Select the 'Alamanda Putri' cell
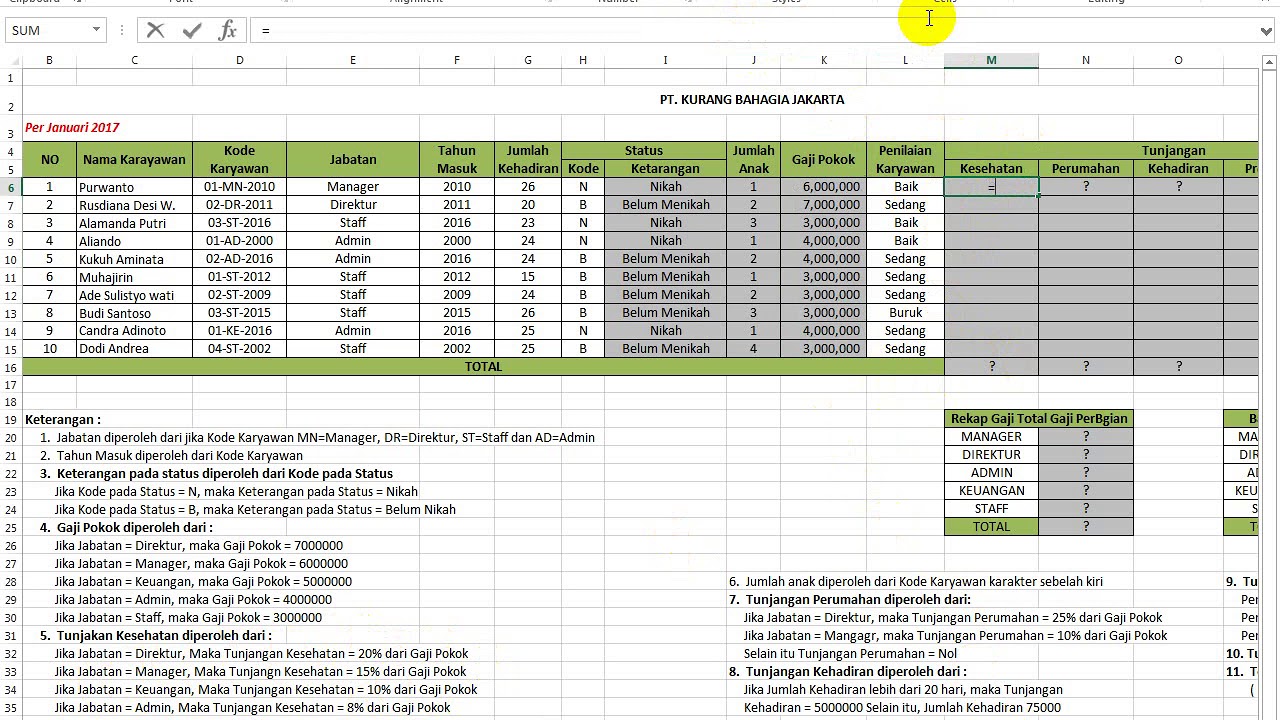 coord(134,223)
